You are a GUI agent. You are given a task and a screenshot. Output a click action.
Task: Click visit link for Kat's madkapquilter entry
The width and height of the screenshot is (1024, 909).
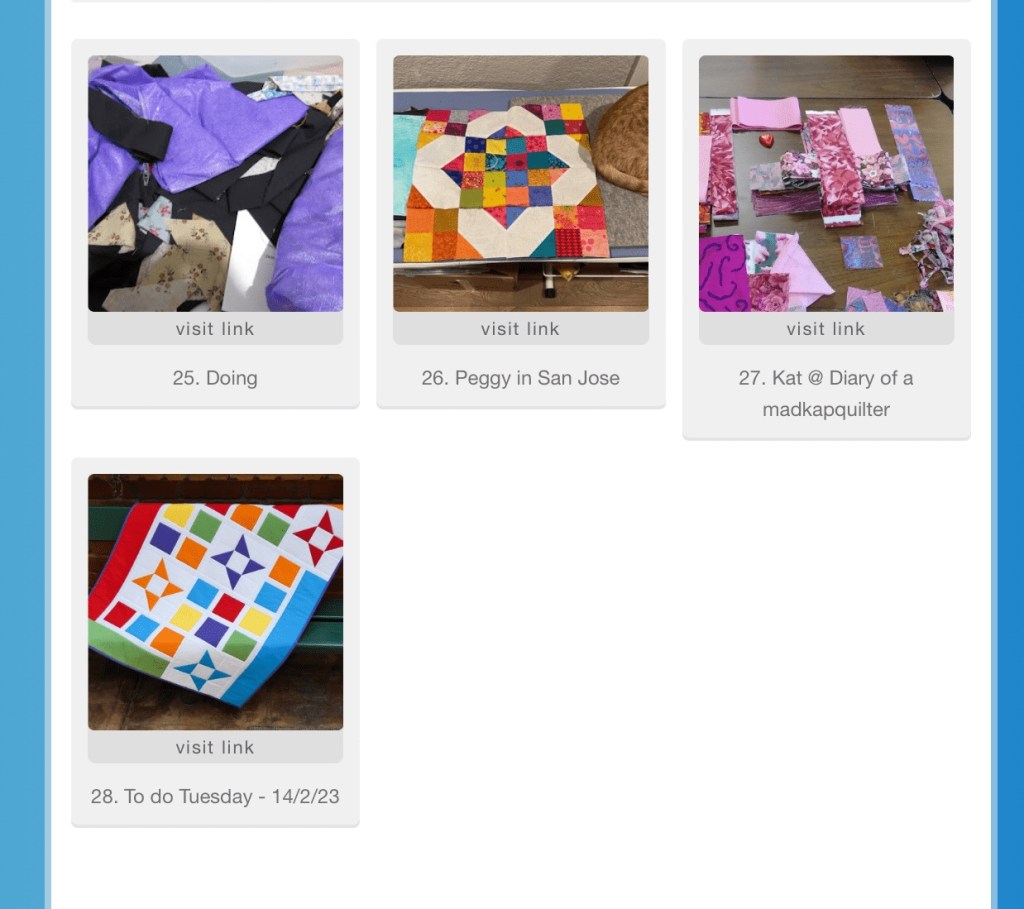826,328
